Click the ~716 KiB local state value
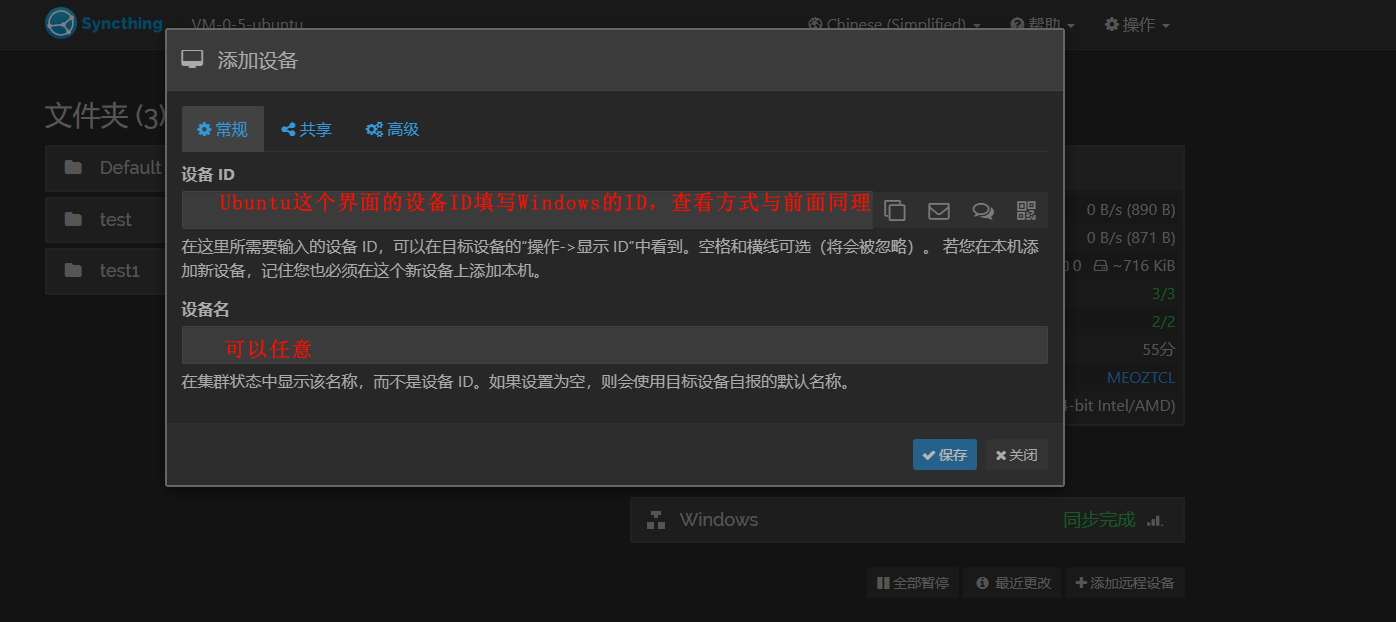Image resolution: width=1396 pixels, height=622 pixels. [1135, 266]
